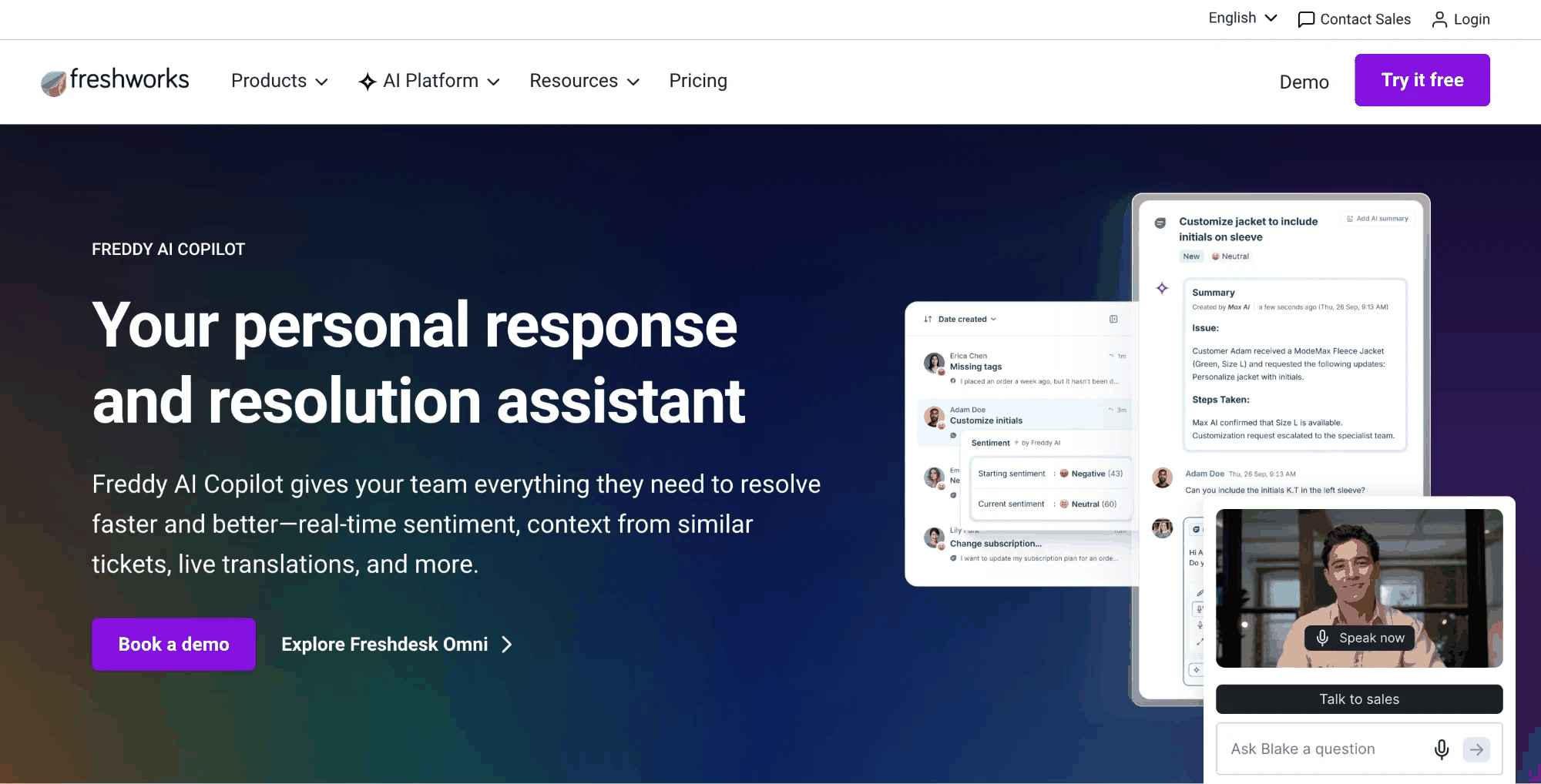Click the Login link

click(1461, 19)
